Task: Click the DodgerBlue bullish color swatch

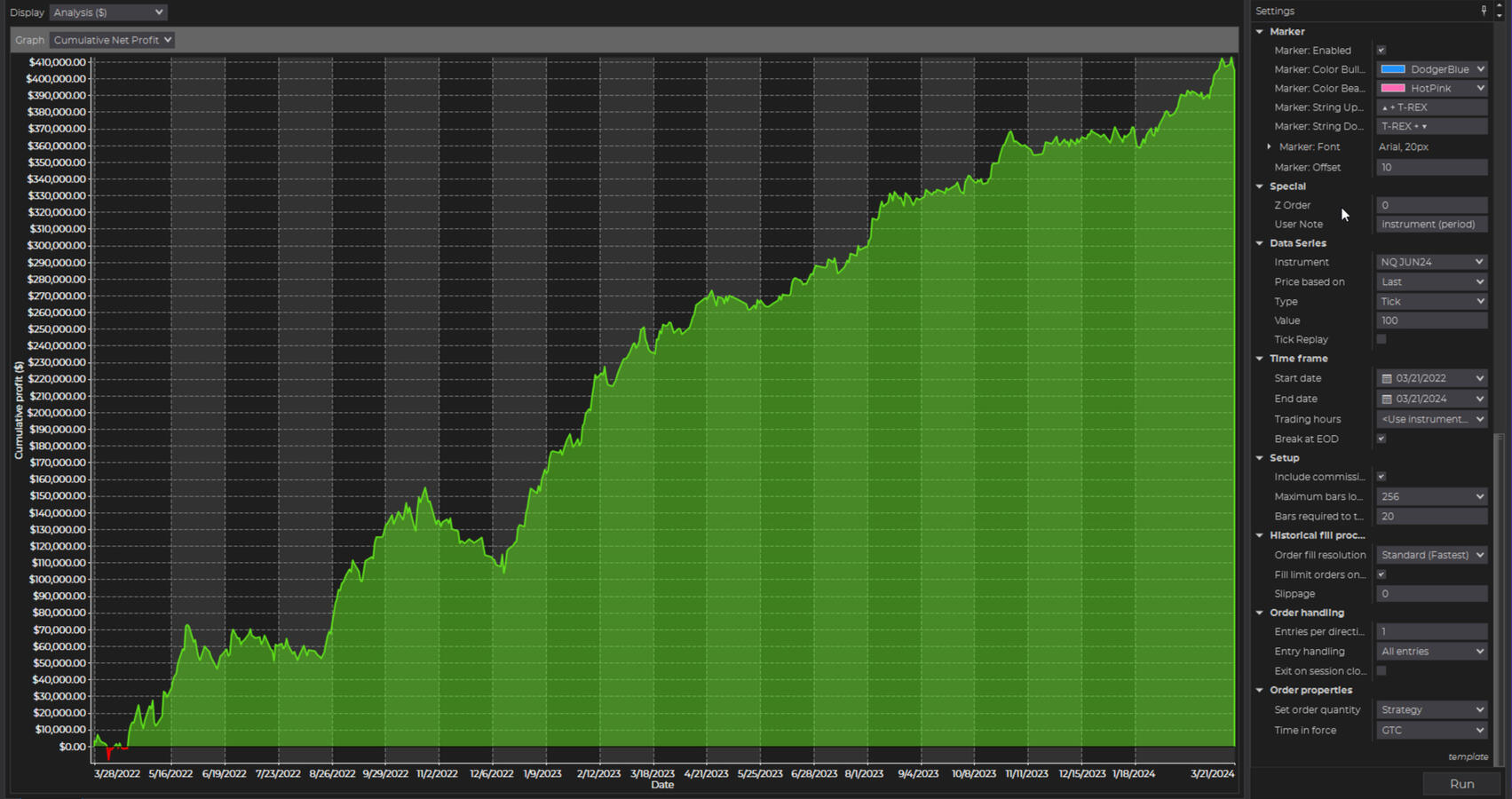Action: (x=1393, y=69)
